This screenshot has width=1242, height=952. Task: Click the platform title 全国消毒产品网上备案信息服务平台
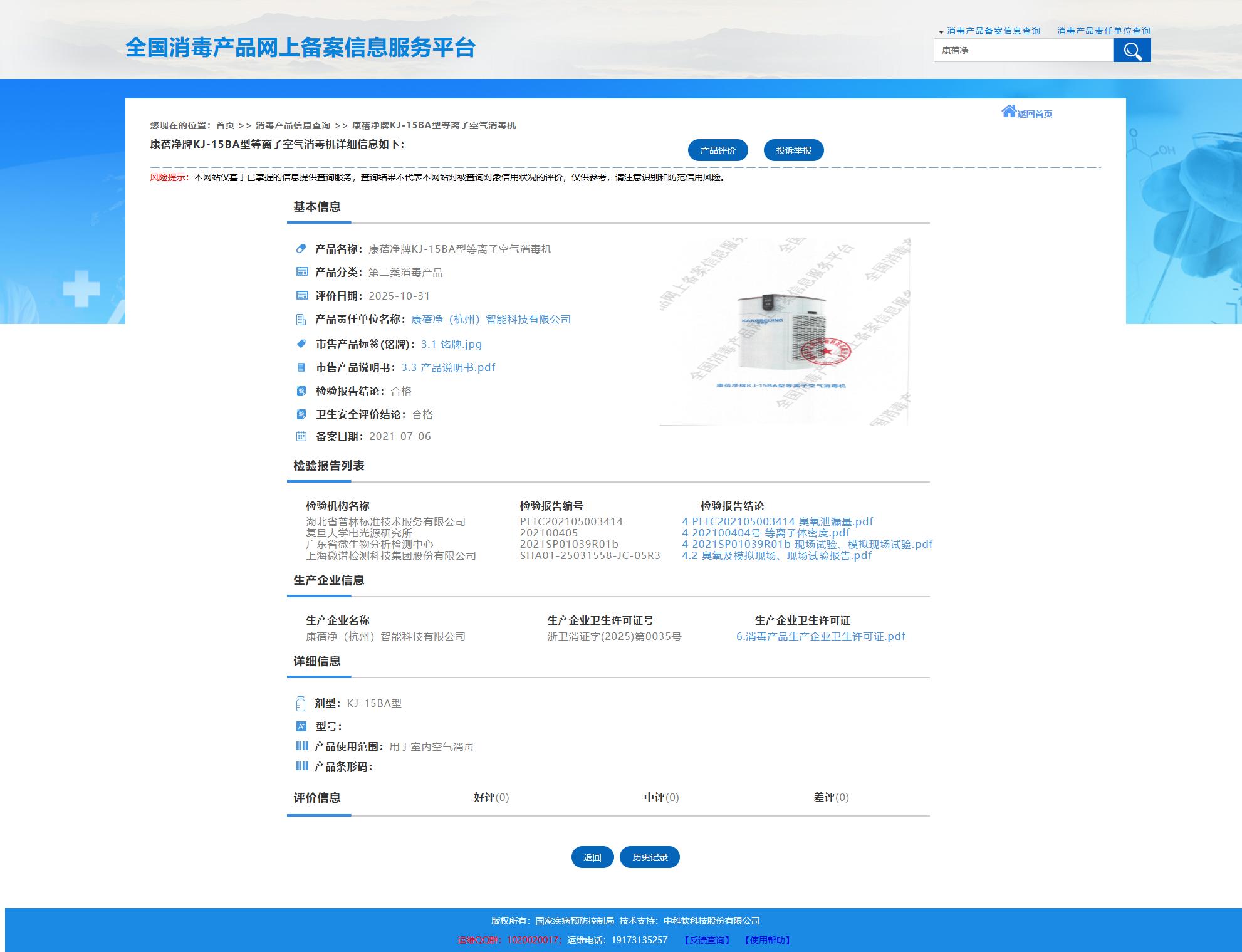300,48
